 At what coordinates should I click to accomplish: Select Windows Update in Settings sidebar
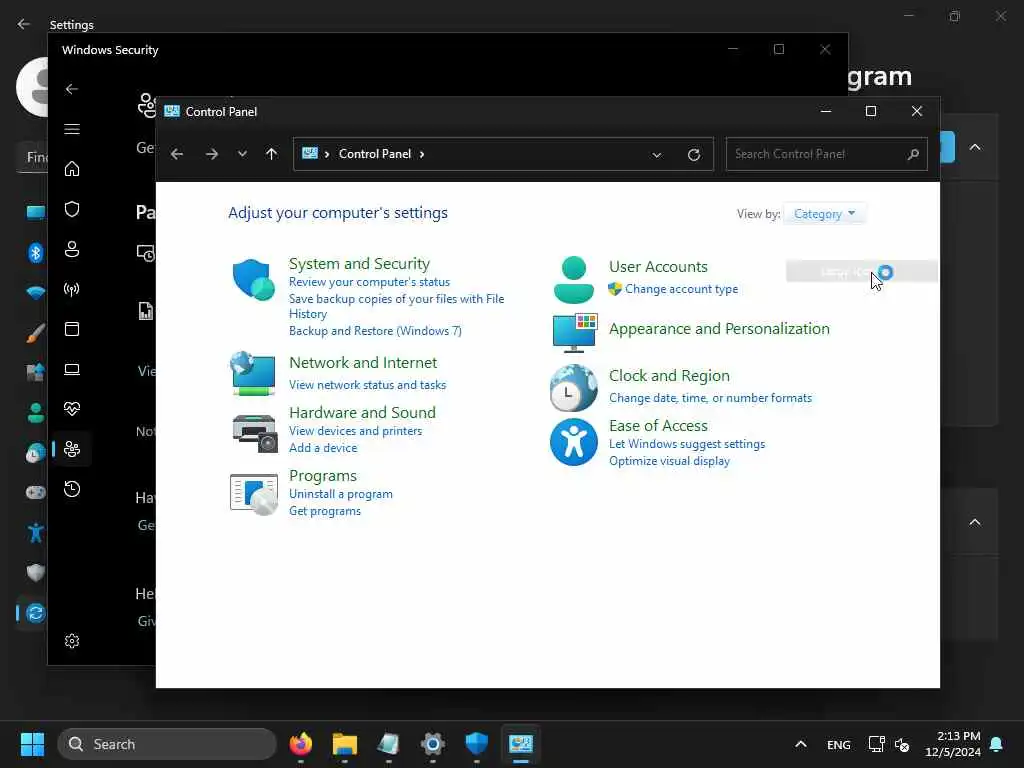point(36,613)
